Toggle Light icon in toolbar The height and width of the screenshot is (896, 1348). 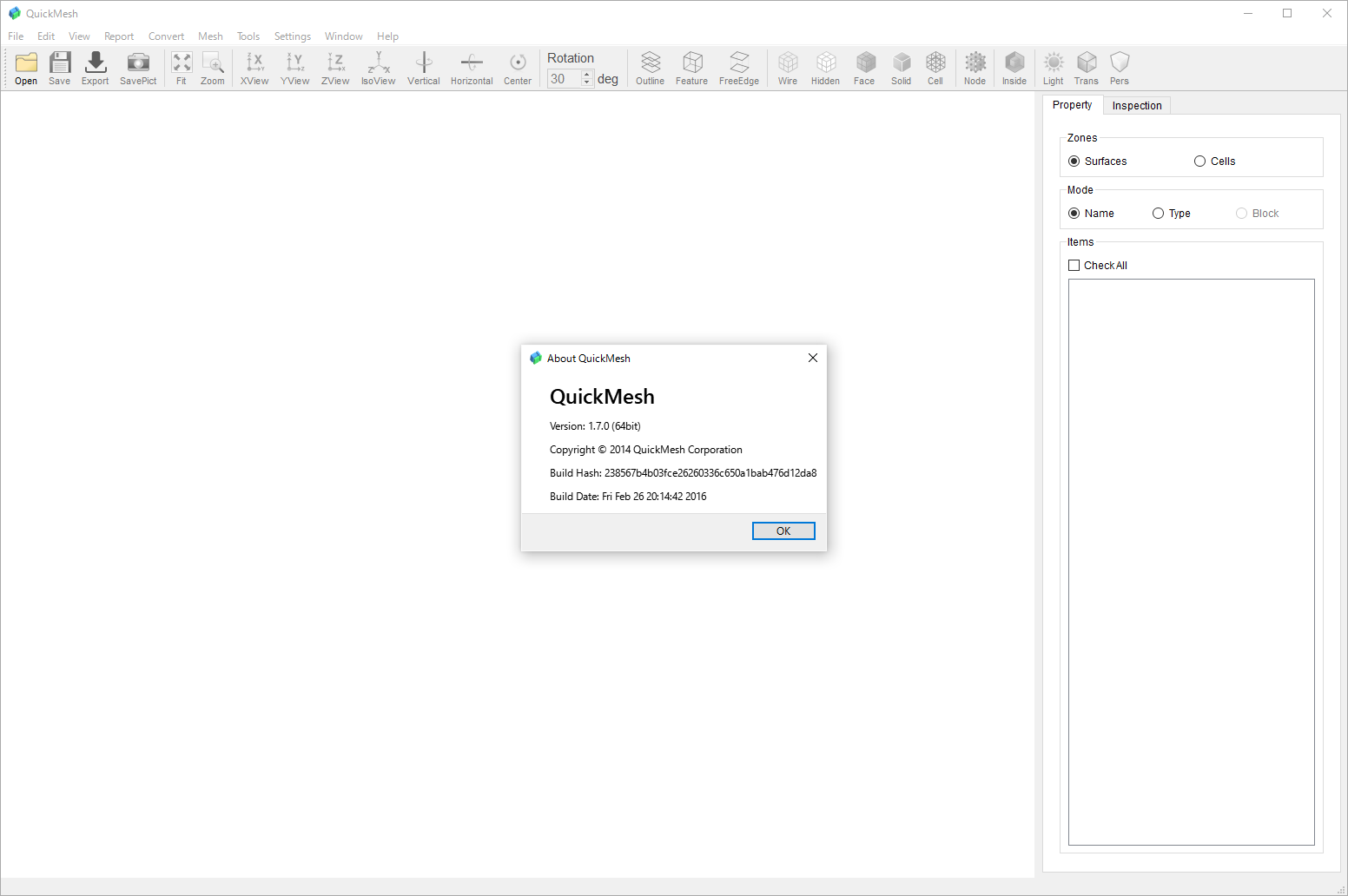[1054, 69]
